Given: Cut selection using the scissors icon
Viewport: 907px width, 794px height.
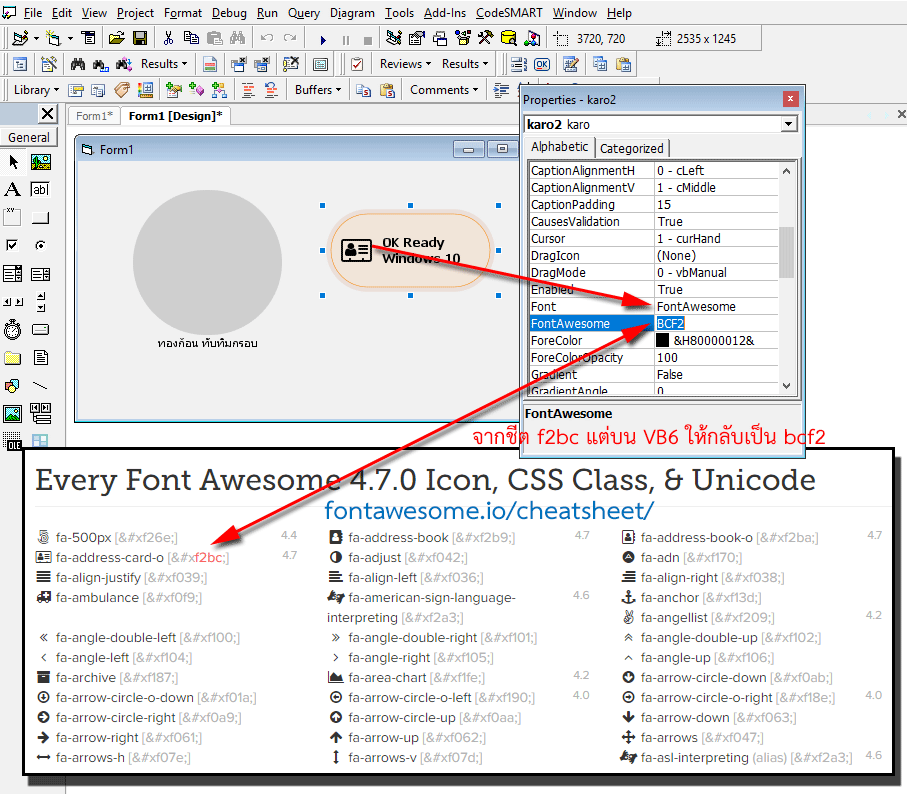Looking at the screenshot, I should tap(168, 38).
